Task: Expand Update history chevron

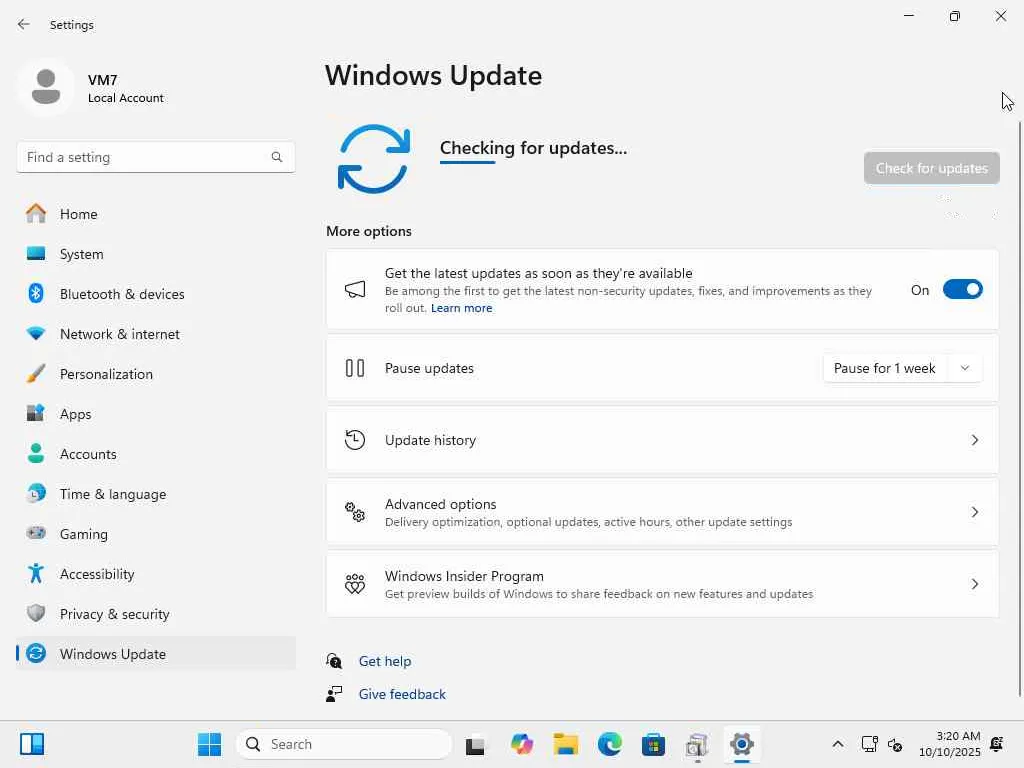Action: pyautogui.click(x=974, y=440)
